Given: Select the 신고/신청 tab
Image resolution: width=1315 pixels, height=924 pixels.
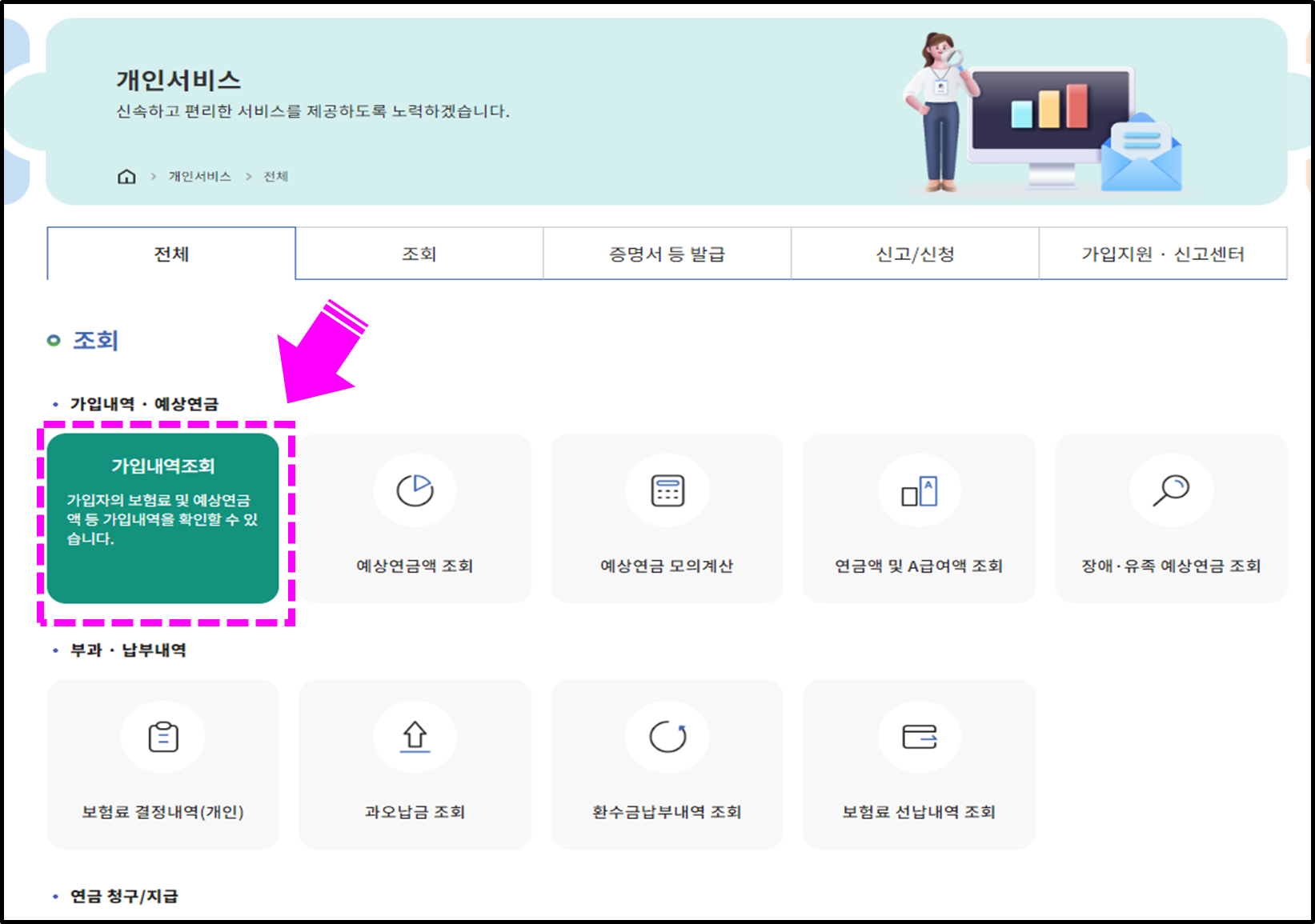Looking at the screenshot, I should pyautogui.click(x=915, y=253).
